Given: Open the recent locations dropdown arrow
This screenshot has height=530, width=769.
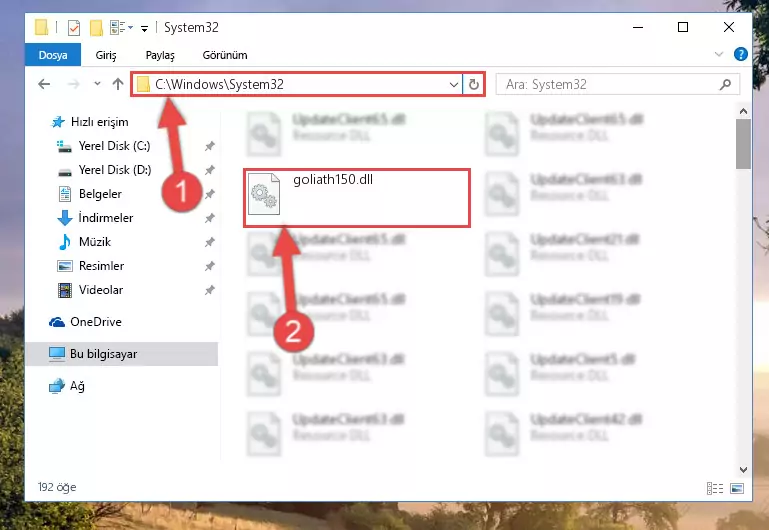Looking at the screenshot, I should tap(97, 84).
